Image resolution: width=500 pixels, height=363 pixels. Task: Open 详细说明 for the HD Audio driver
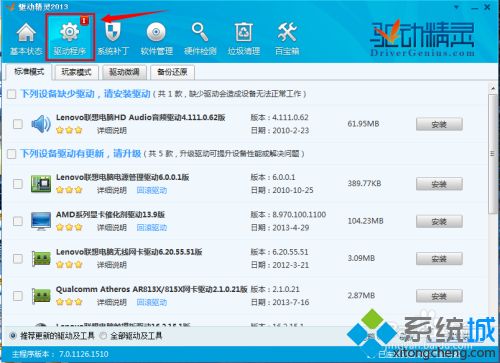[x=112, y=130]
